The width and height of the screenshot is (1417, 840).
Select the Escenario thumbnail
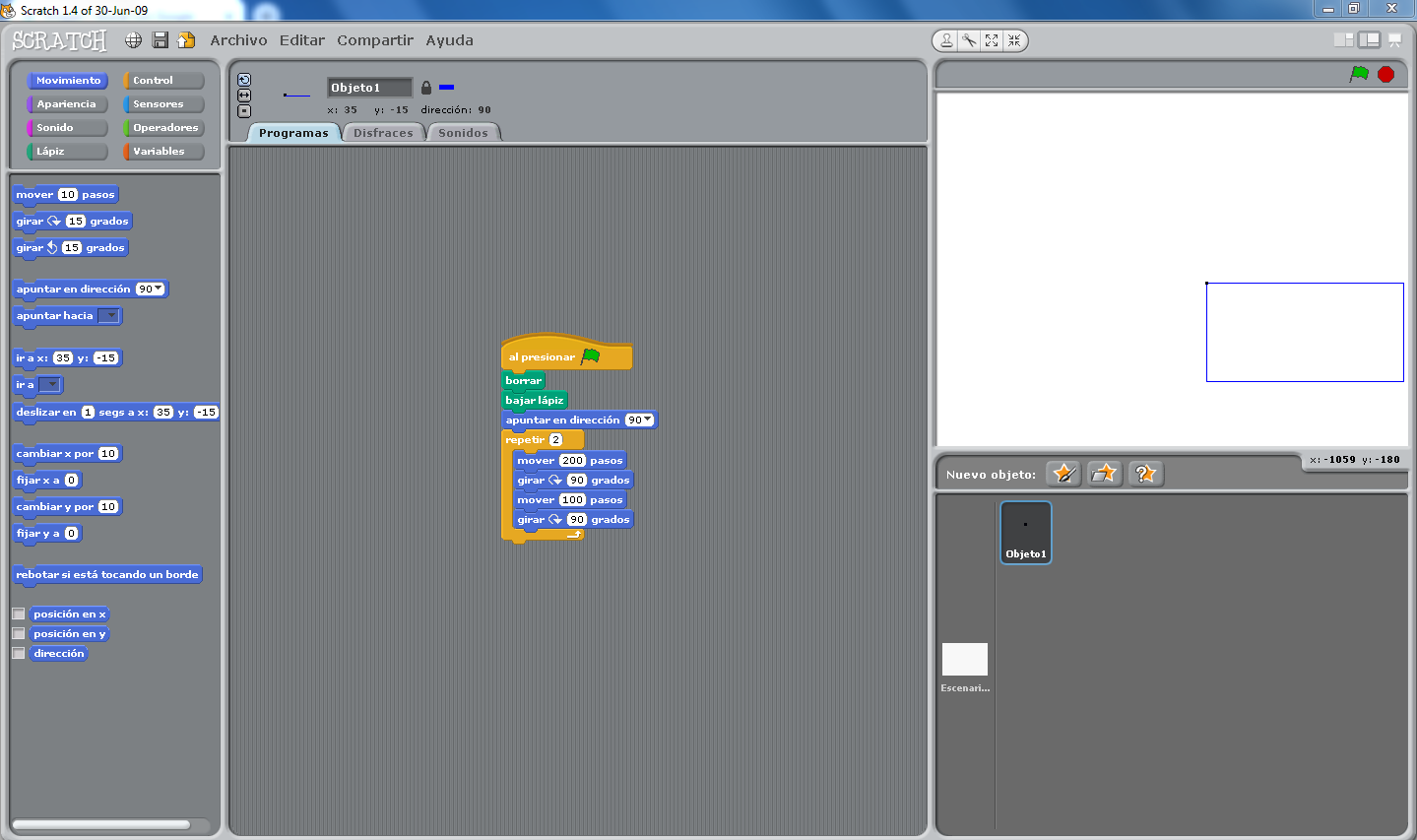coord(964,659)
